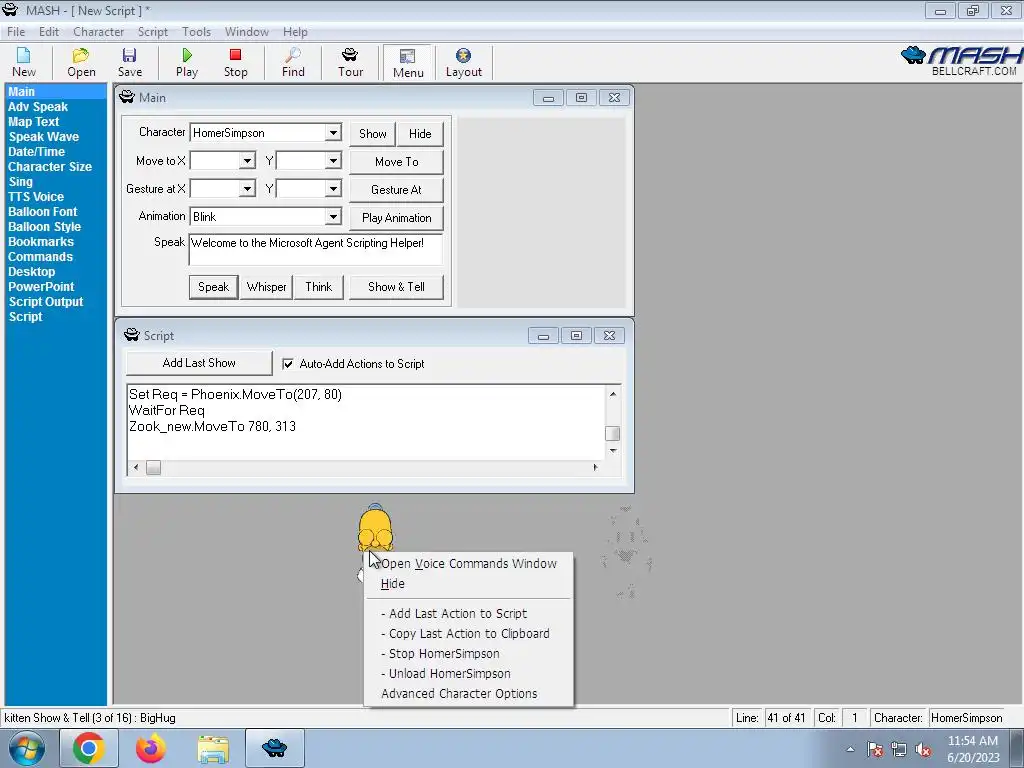This screenshot has width=1024, height=768.
Task: Click the Move To button
Action: [396, 162]
